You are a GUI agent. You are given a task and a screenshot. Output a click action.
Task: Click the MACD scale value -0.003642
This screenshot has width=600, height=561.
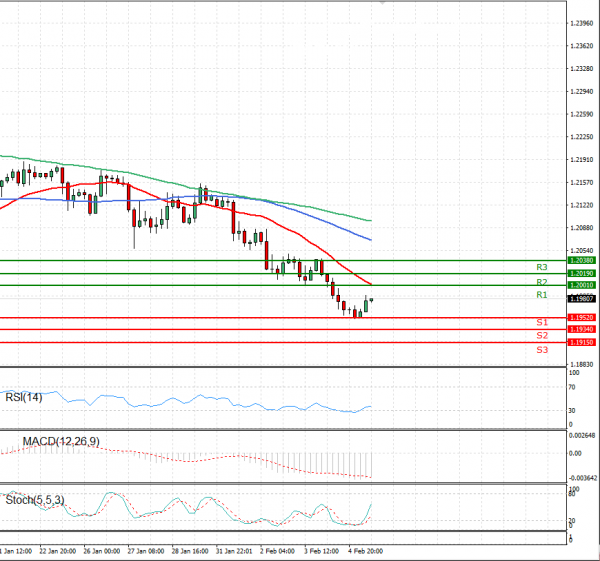pos(583,478)
